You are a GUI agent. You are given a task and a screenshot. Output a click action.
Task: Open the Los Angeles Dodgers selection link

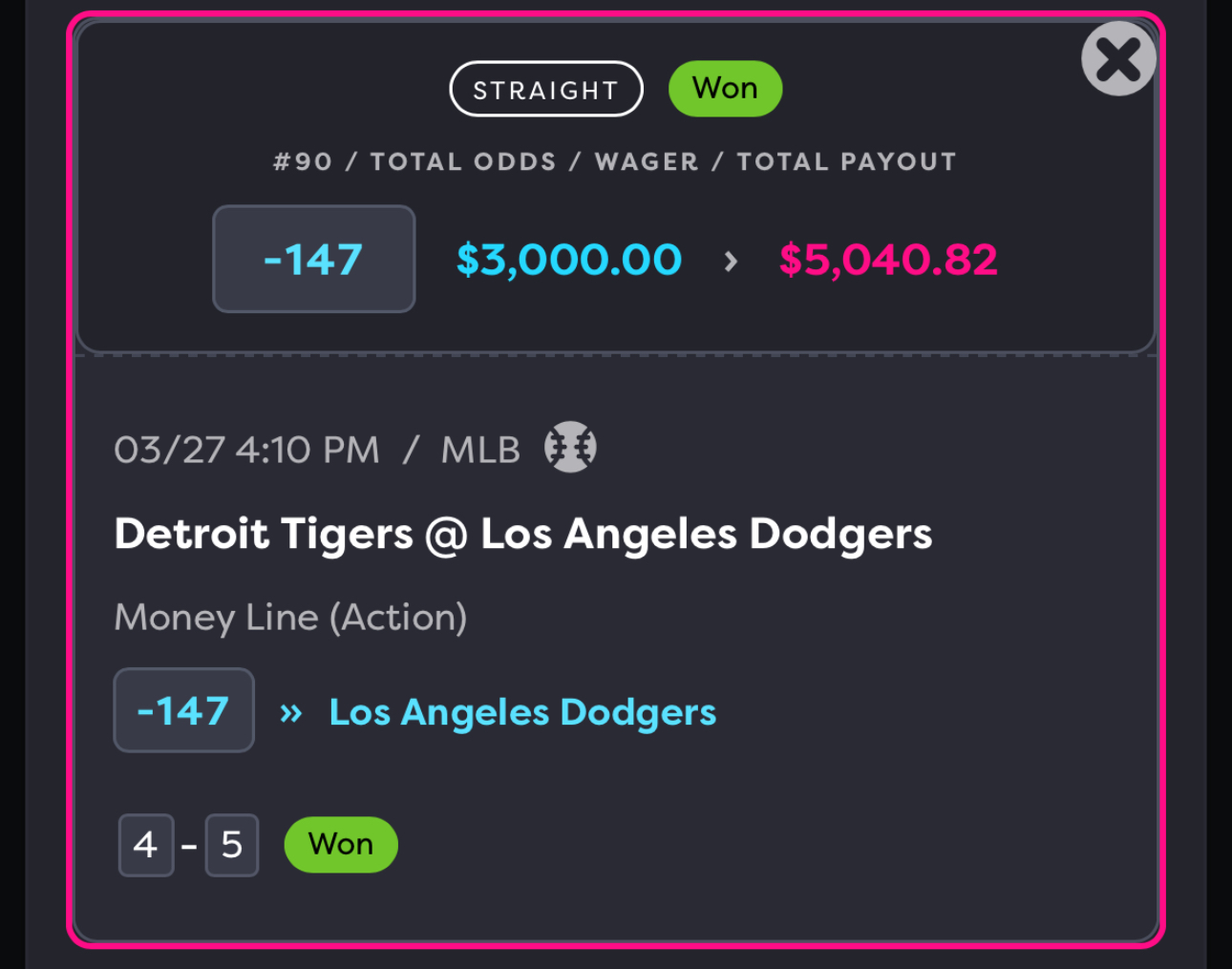click(522, 712)
